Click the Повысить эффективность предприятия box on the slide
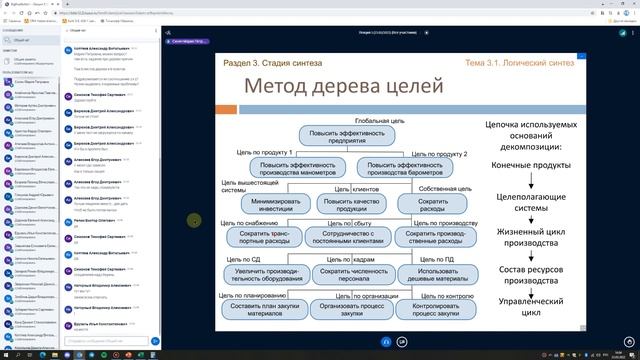Viewport: 640px width, 360px height. (x=347, y=136)
